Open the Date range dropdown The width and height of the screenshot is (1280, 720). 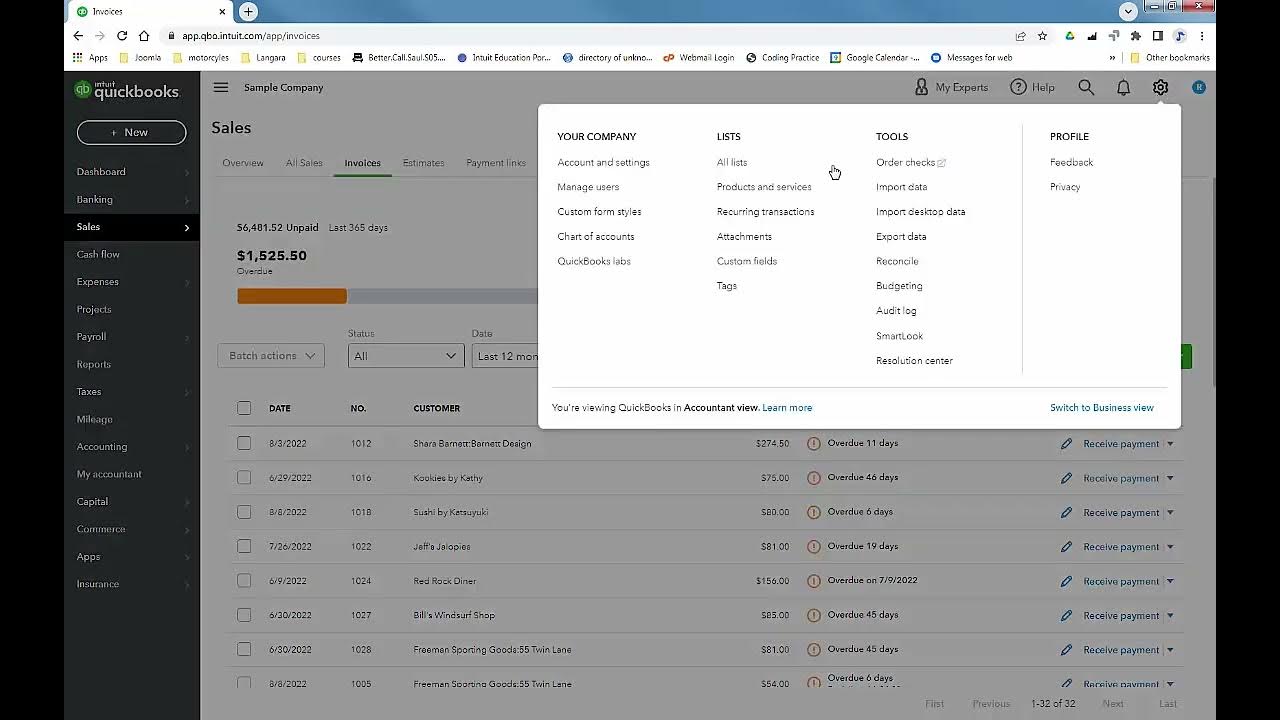(x=505, y=356)
